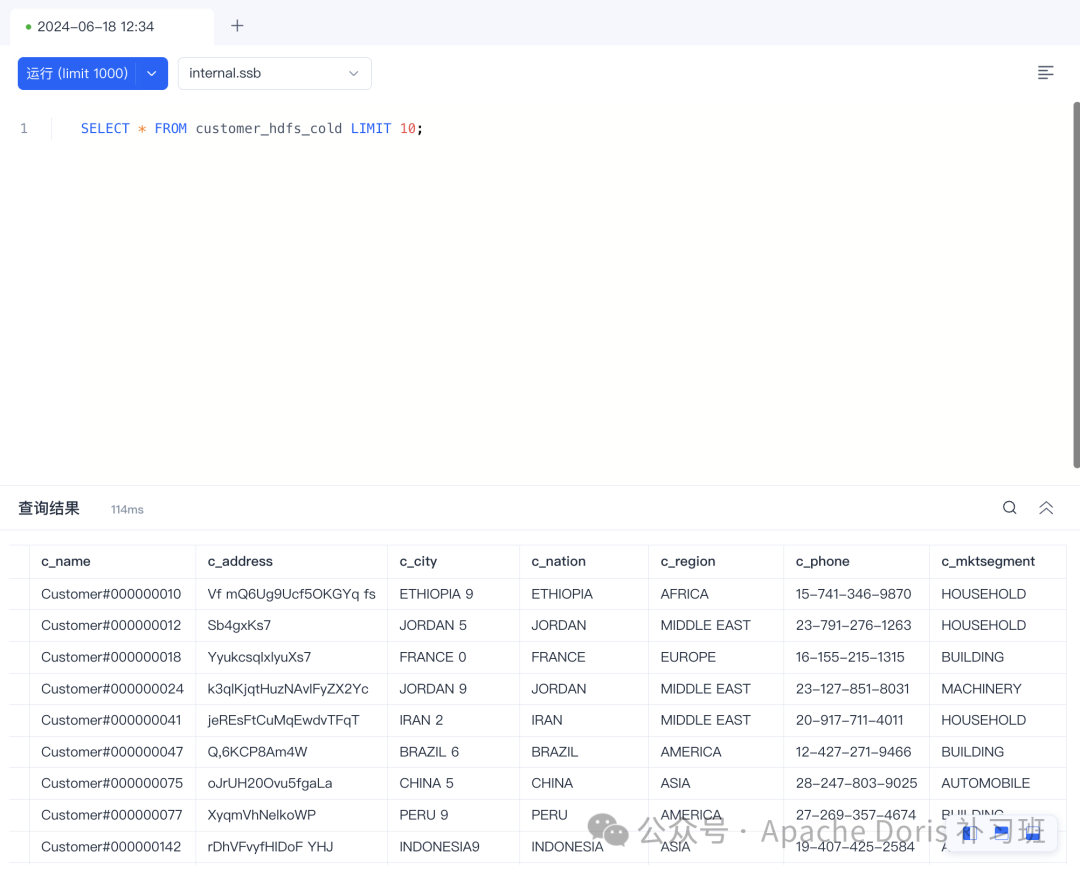Screen dimensions: 1080x874
Task: Select cell Customer#000000142
Action: [111, 846]
